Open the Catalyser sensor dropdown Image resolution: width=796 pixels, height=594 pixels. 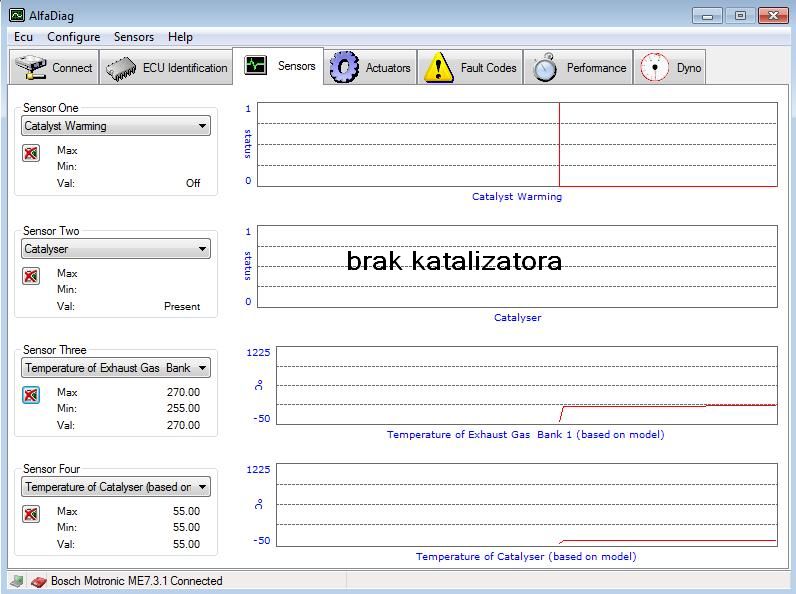pos(202,249)
